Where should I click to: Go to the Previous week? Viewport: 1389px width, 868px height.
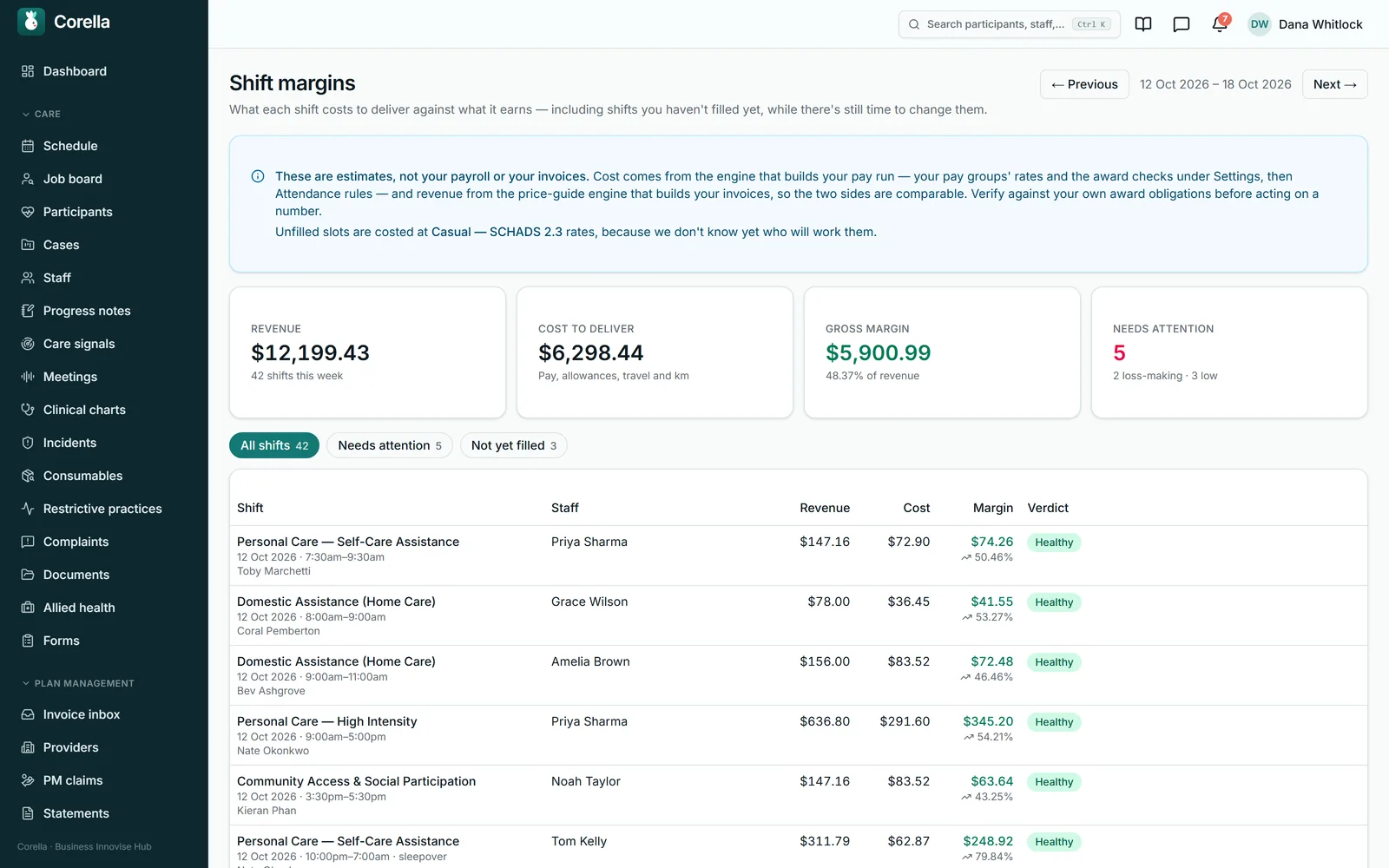tap(1084, 84)
